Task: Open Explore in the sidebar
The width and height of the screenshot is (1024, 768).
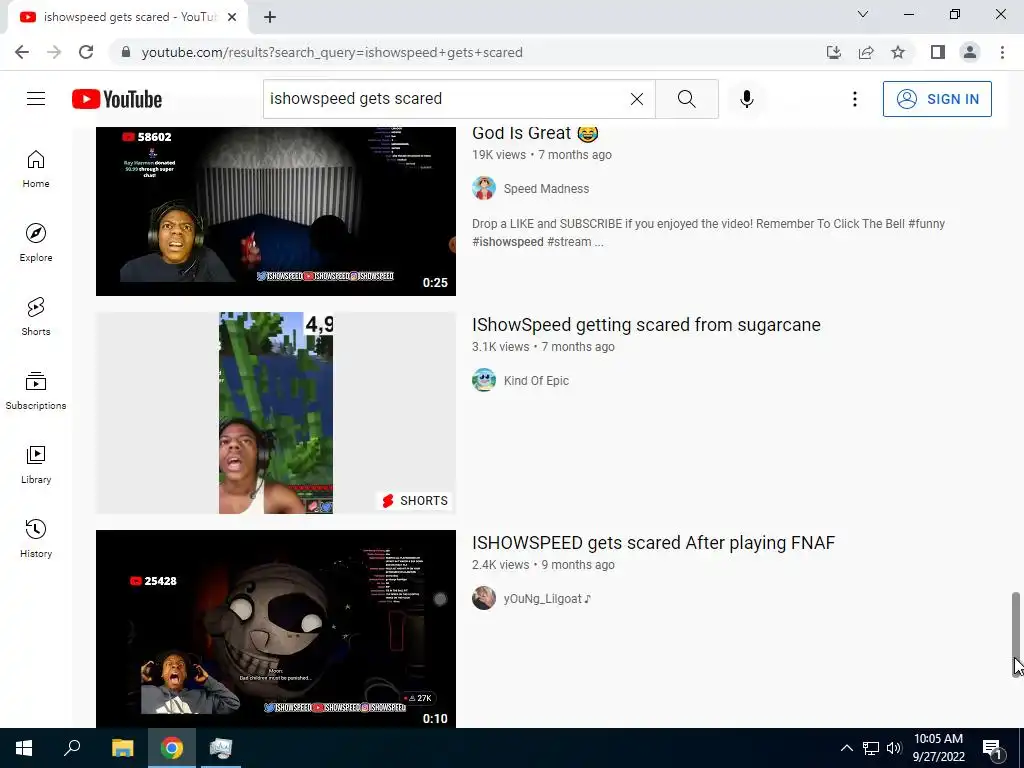Action: [x=36, y=243]
